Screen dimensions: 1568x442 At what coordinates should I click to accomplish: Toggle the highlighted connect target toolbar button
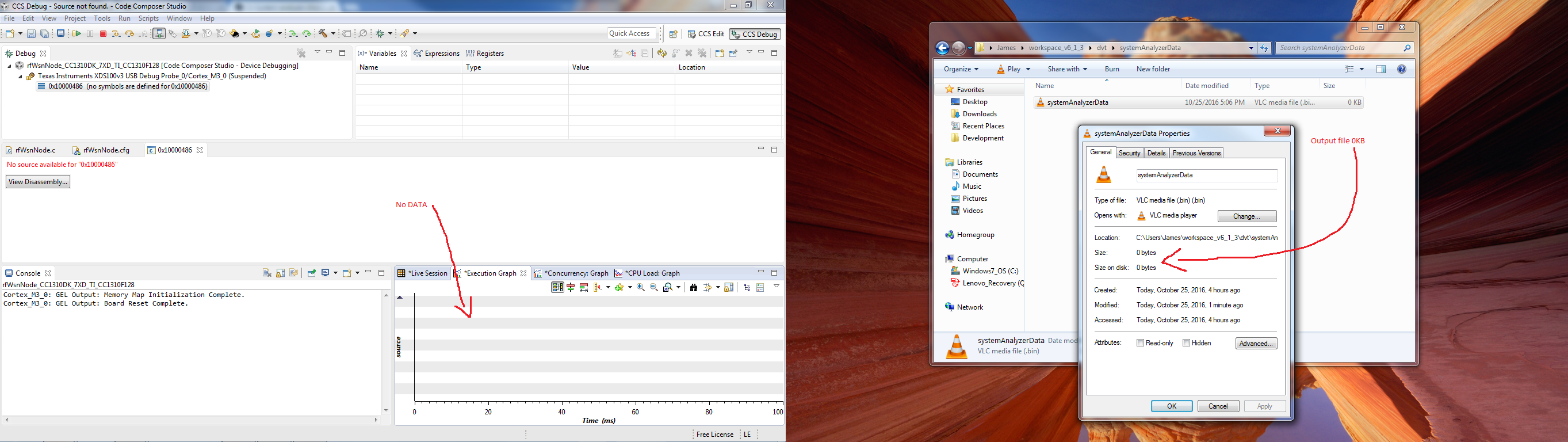click(x=159, y=33)
